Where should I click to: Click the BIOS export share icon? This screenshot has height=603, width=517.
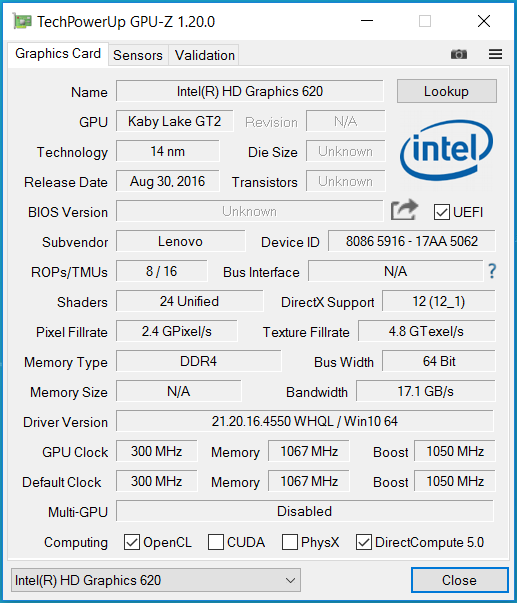[404, 210]
